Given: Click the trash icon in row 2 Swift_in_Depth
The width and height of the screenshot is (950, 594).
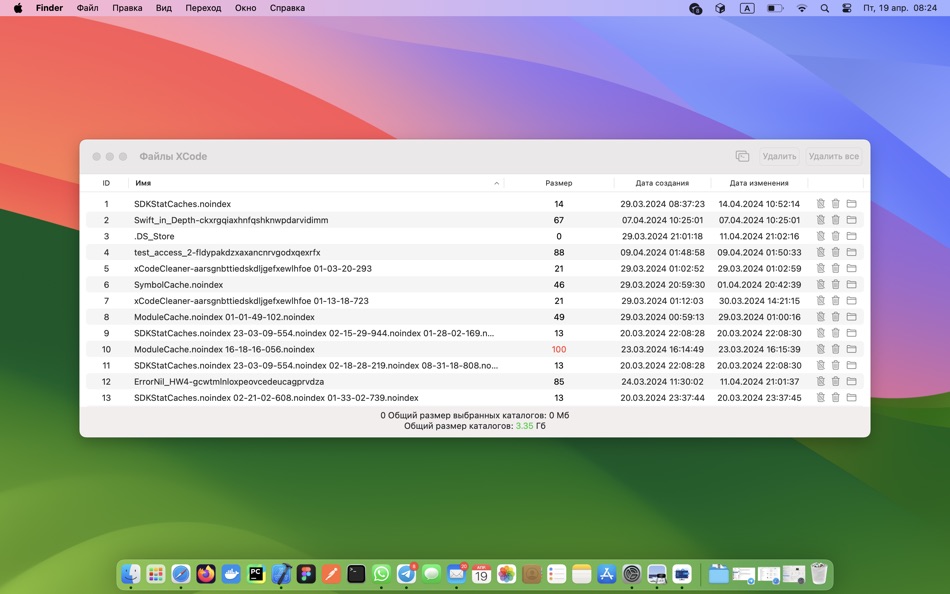Looking at the screenshot, I should tap(835, 220).
